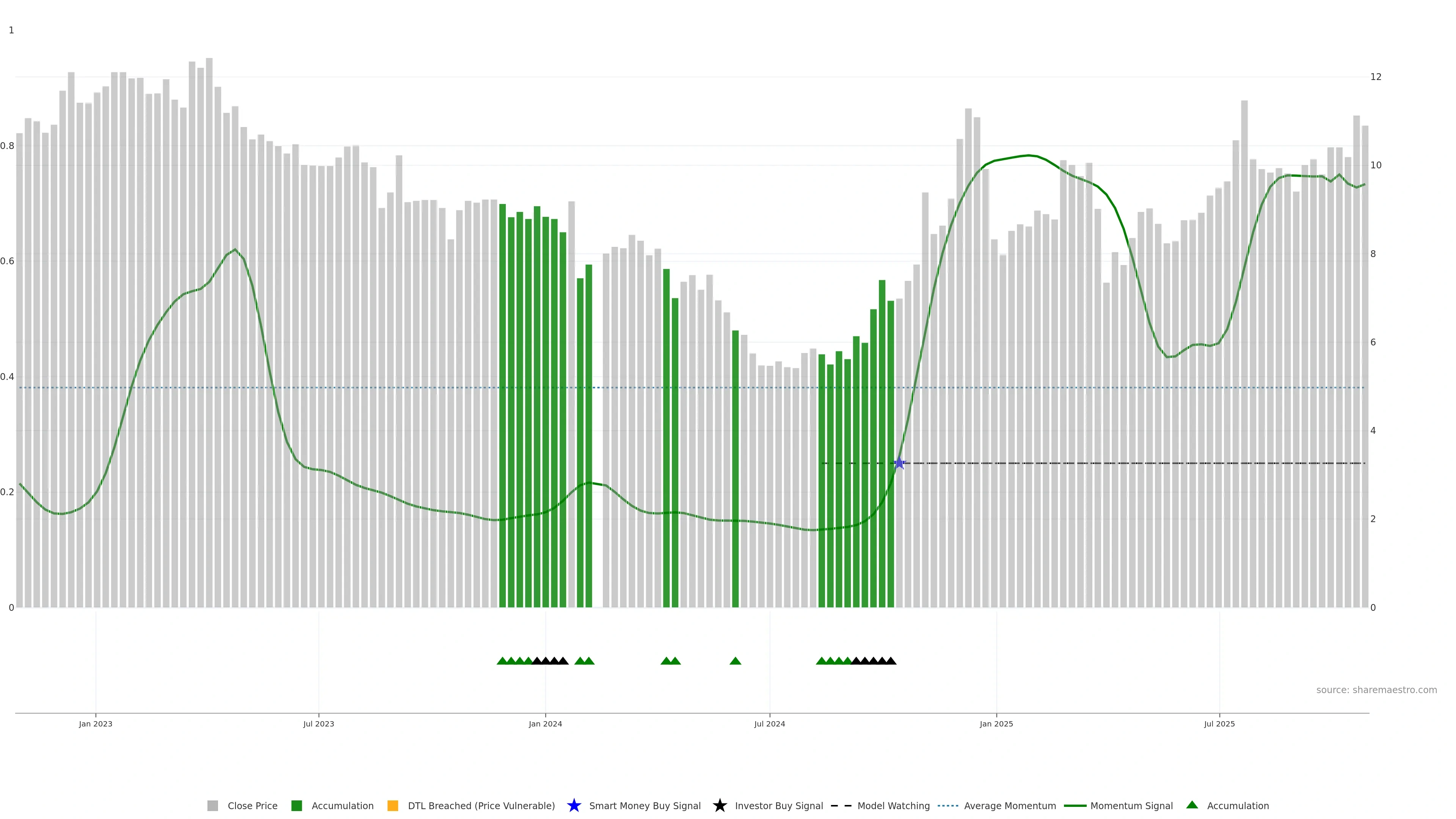The height and width of the screenshot is (819, 1456).
Task: Toggle Close Price gray legend swatch
Action: (212, 806)
